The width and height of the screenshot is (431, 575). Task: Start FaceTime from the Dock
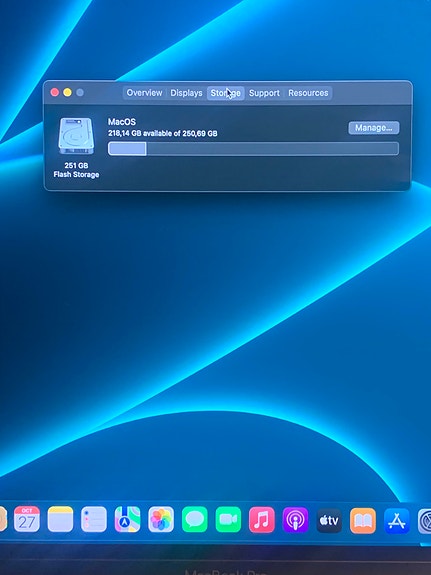pos(228,519)
